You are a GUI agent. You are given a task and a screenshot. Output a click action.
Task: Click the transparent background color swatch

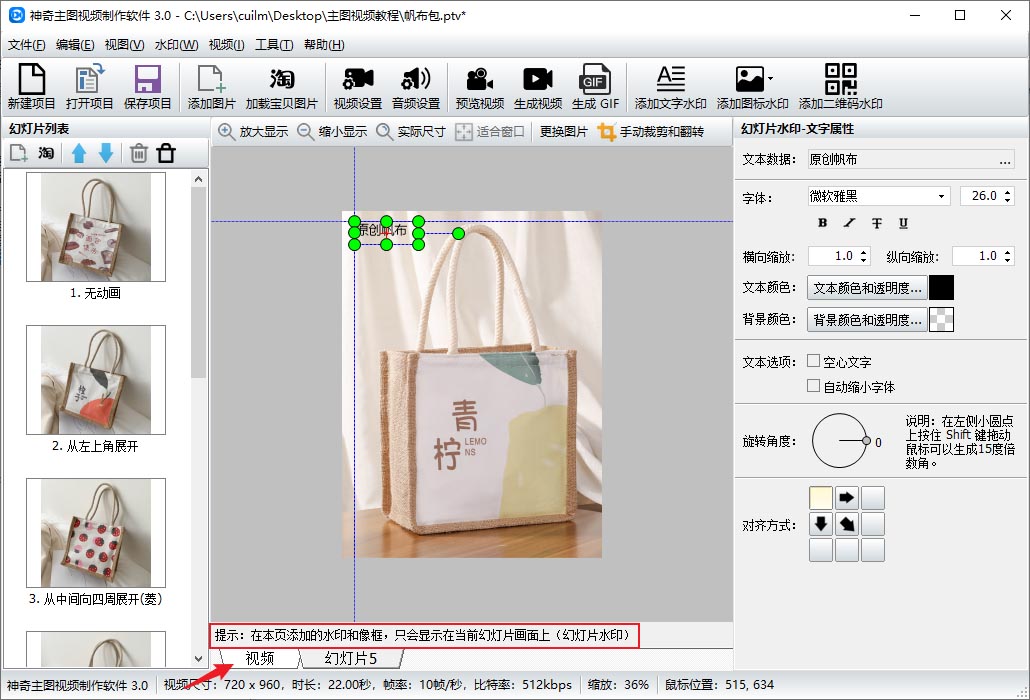tap(941, 320)
